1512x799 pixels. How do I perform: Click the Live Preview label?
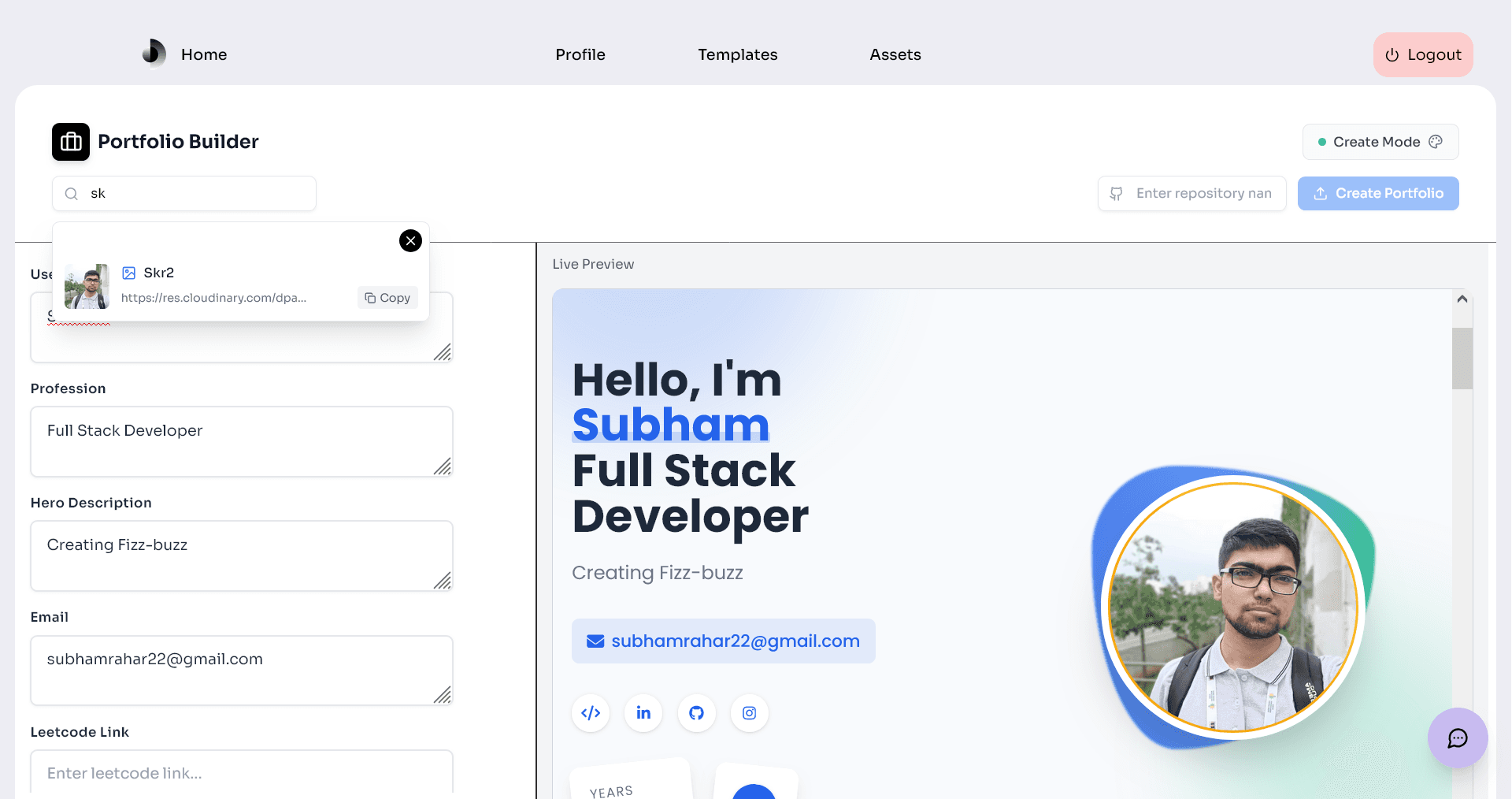(x=593, y=265)
